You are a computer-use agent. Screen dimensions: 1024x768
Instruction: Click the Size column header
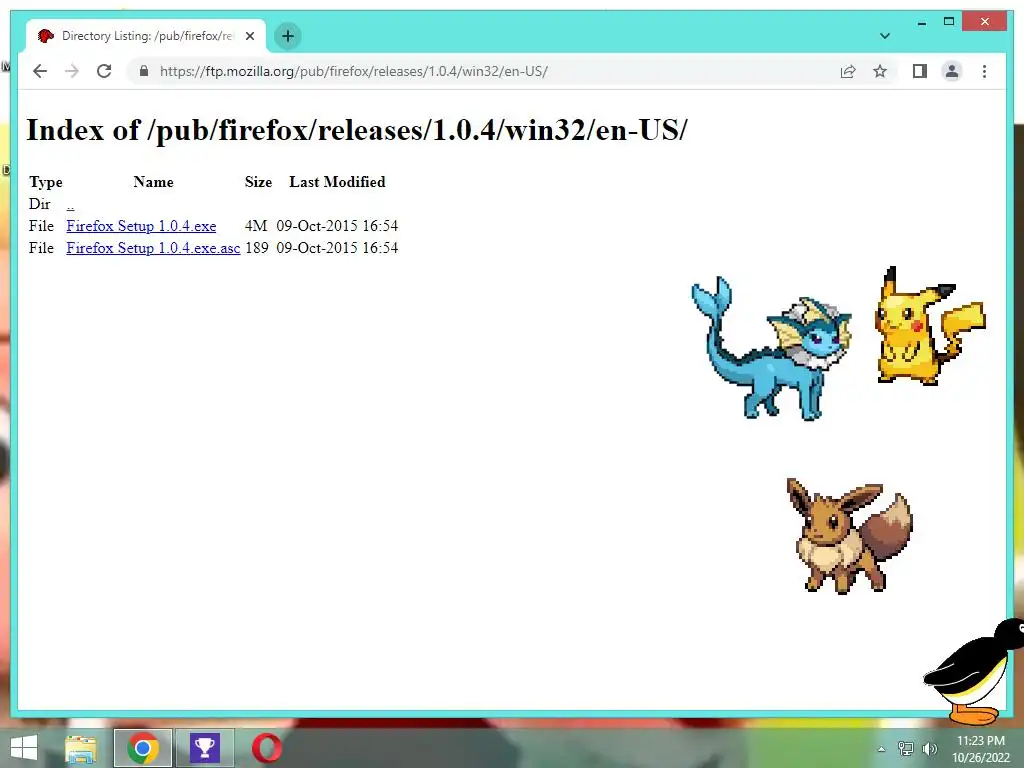point(259,182)
